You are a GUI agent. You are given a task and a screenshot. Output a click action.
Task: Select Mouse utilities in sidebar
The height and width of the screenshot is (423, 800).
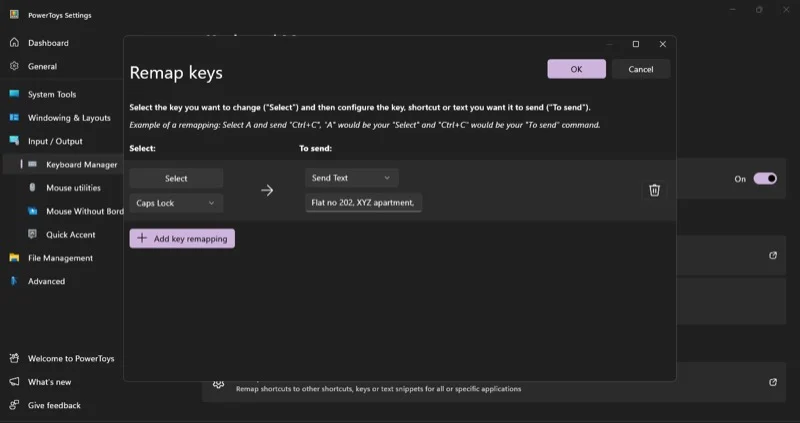73,188
